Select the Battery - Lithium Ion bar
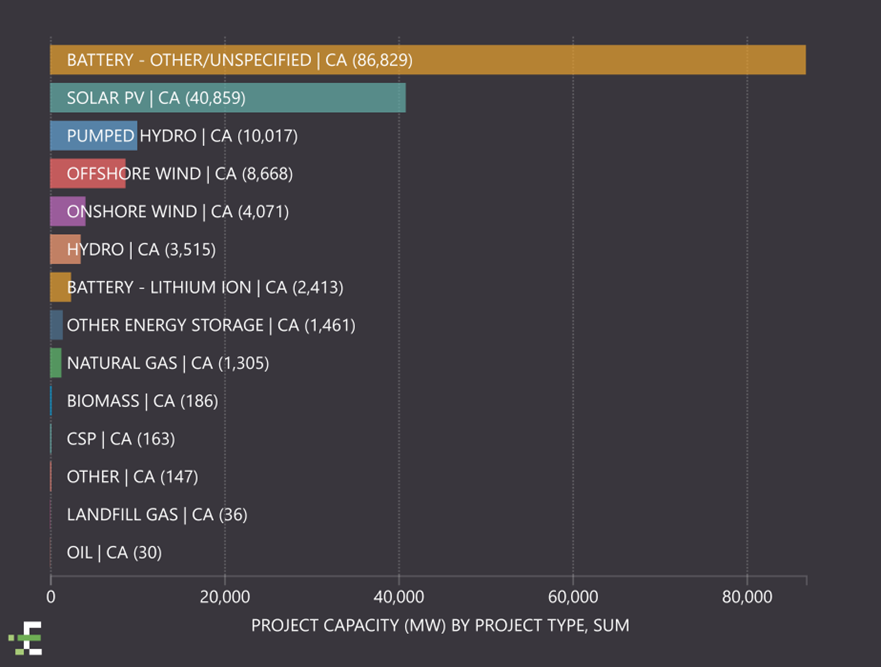Screen dimensions: 881x667 (x=60, y=287)
